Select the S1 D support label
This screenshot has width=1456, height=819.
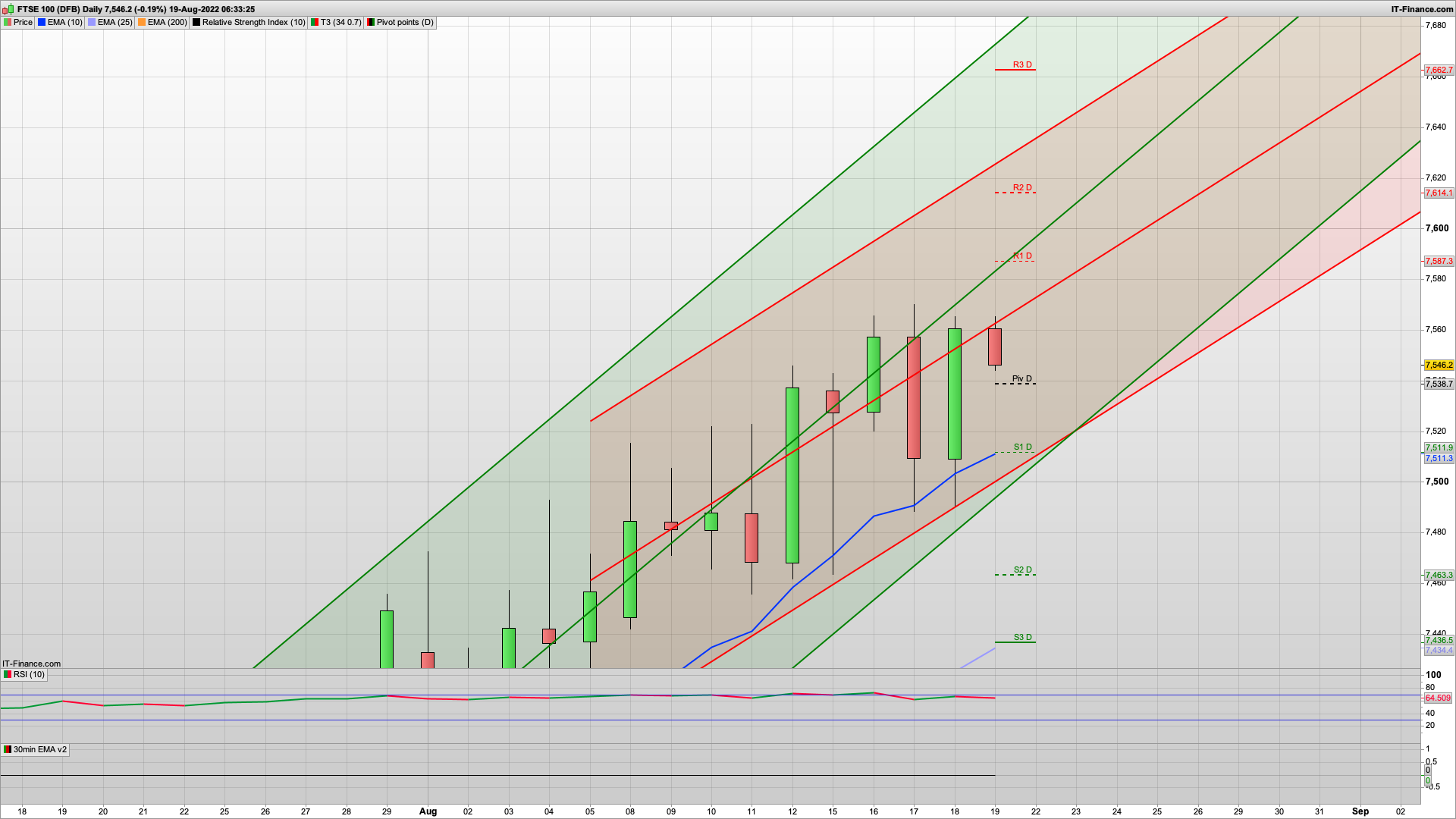[x=1023, y=447]
